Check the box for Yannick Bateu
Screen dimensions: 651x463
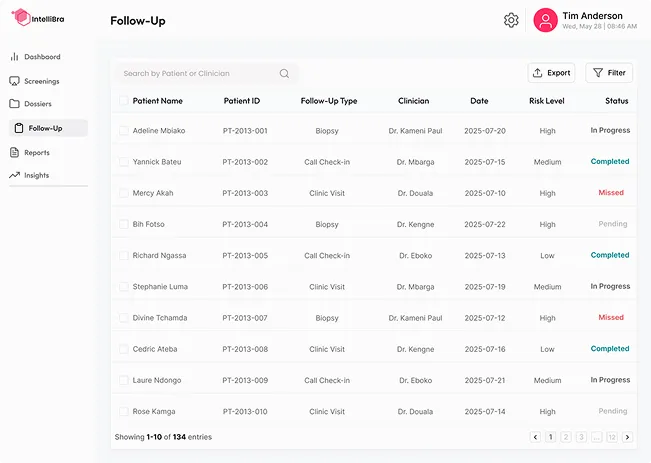click(x=124, y=162)
